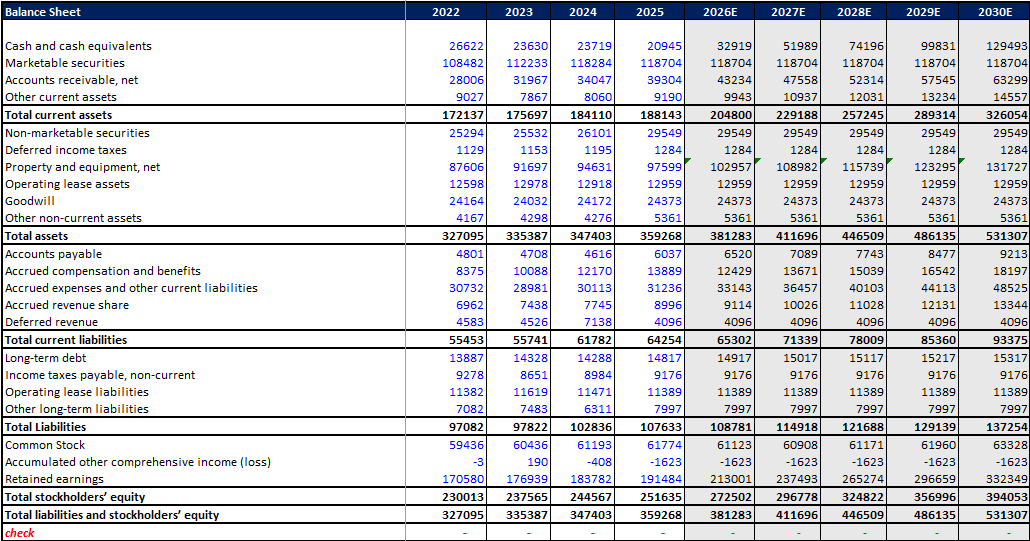Select Other current assets 2024 value 8060
Image resolution: width=1030 pixels, height=541 pixels.
[x=594, y=97]
